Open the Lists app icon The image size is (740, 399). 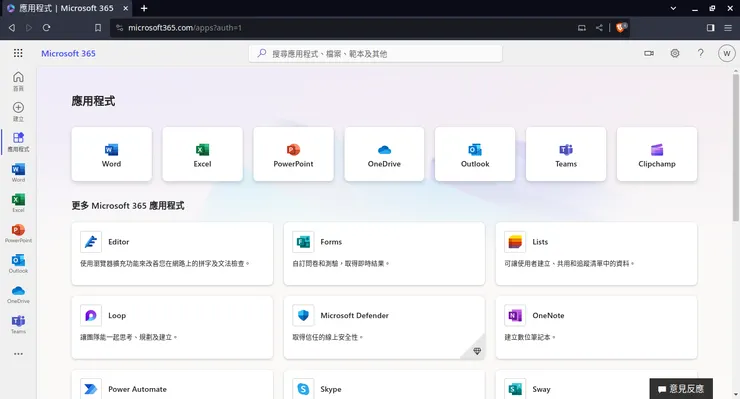(x=515, y=242)
